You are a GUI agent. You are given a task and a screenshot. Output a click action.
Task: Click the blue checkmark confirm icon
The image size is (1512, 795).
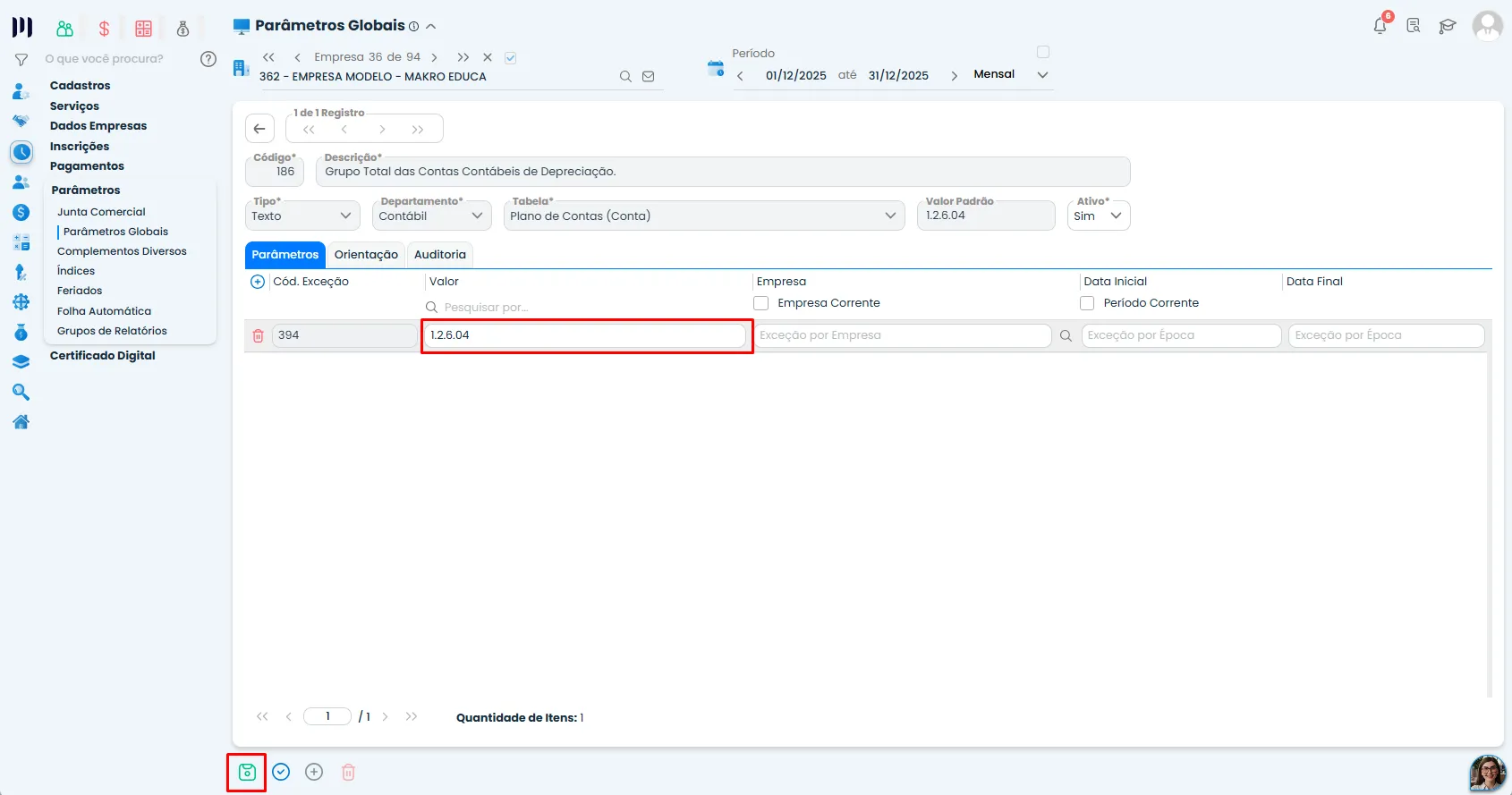(x=281, y=772)
